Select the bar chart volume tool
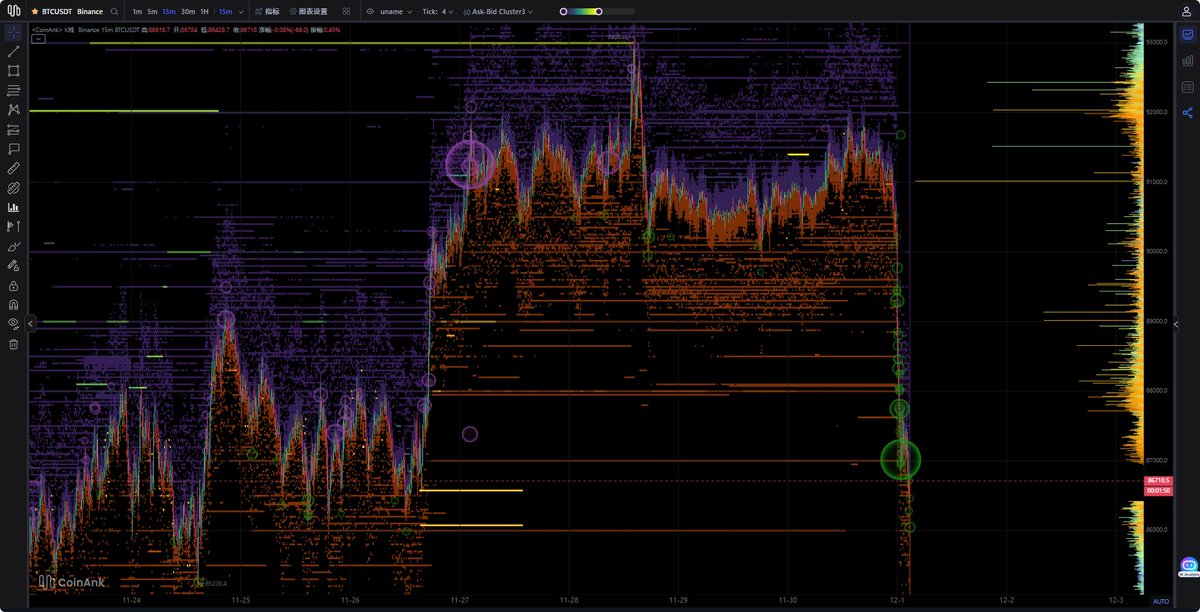The height and width of the screenshot is (612, 1200). [x=14, y=207]
